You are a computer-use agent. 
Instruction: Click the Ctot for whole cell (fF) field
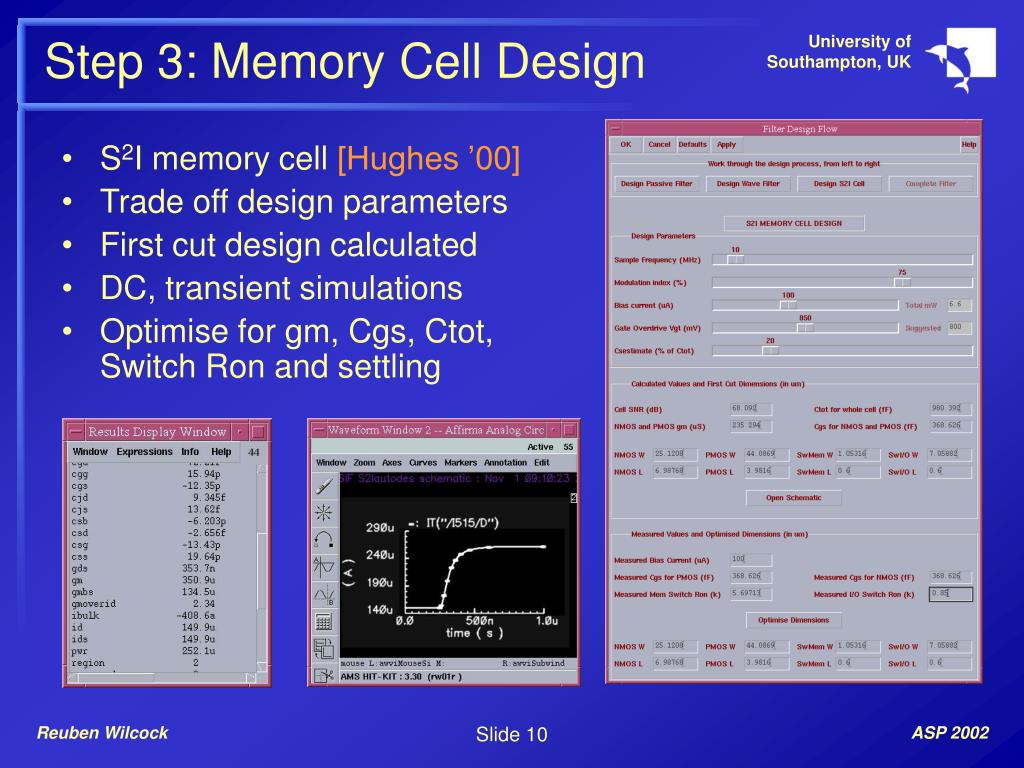[951, 409]
